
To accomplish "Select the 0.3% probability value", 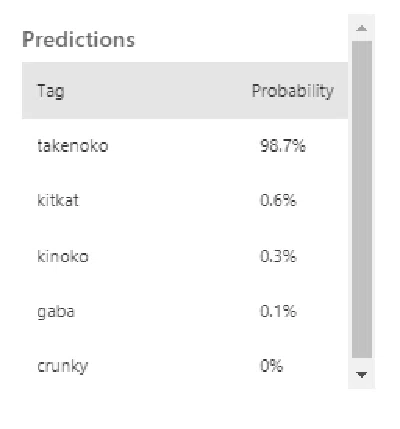I will [x=278, y=256].
